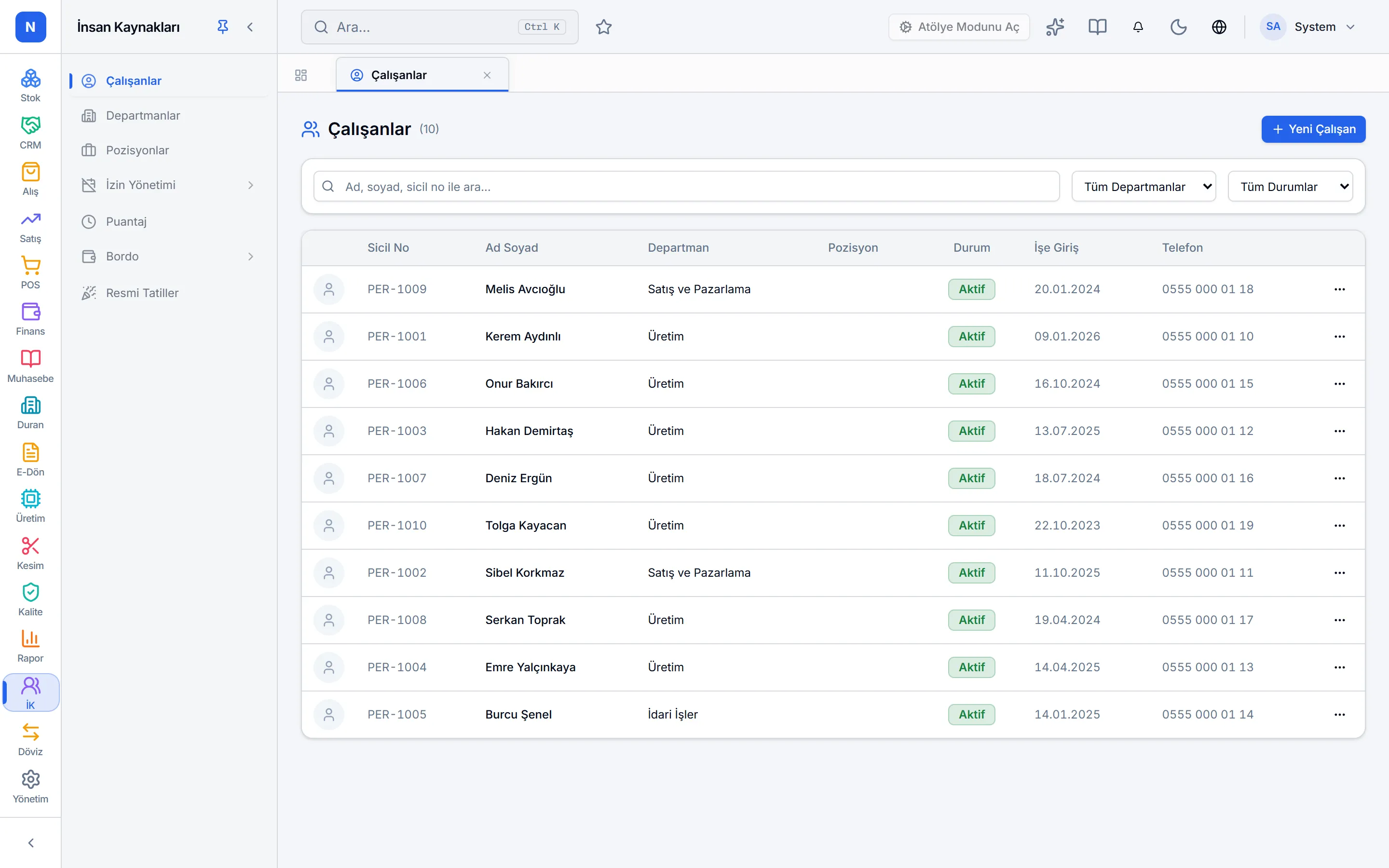Click the Departman column header
The image size is (1389, 868).
(678, 247)
